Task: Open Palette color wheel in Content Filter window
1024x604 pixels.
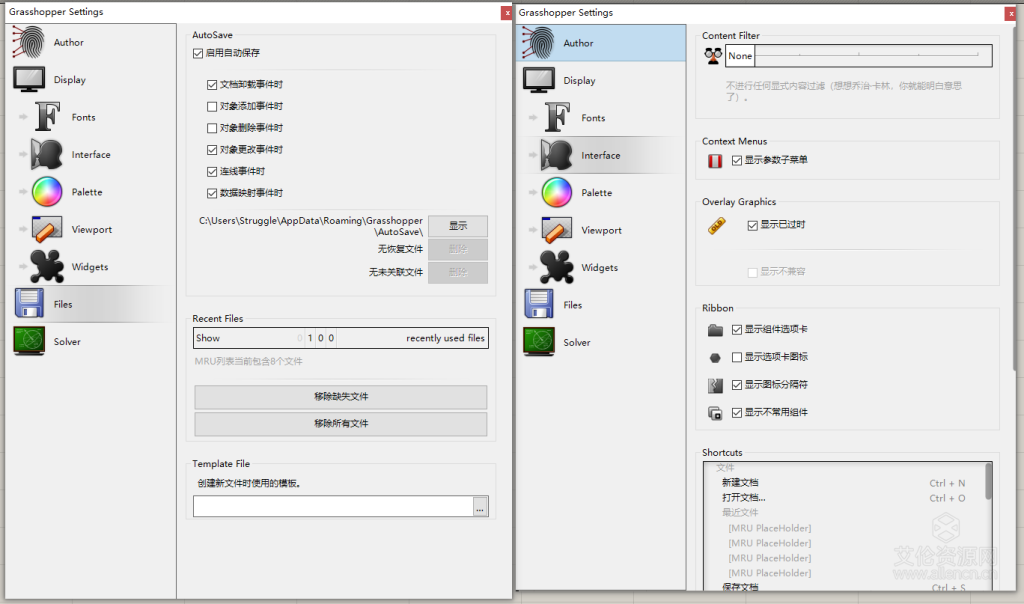Action: coord(557,193)
